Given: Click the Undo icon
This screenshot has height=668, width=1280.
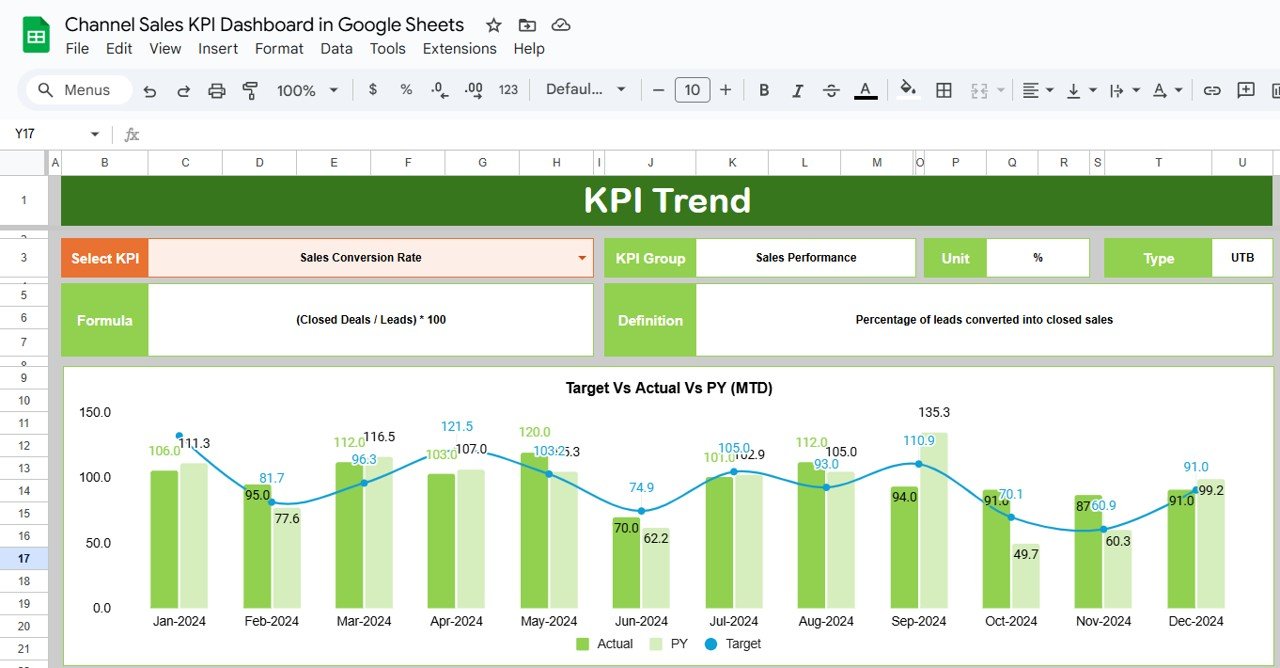Looking at the screenshot, I should pos(150,90).
